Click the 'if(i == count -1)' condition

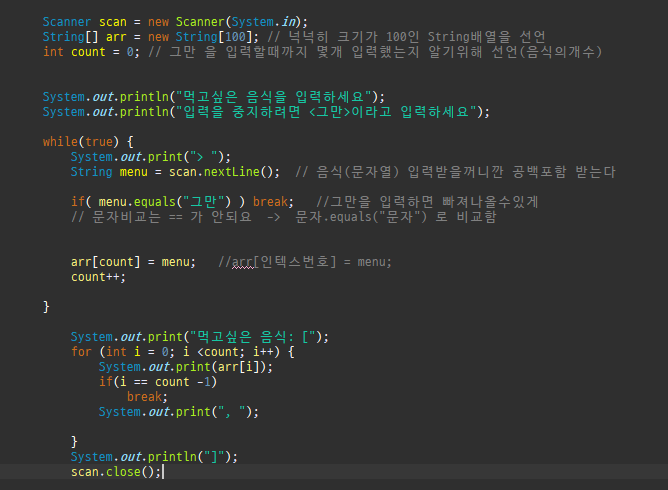click(x=158, y=382)
